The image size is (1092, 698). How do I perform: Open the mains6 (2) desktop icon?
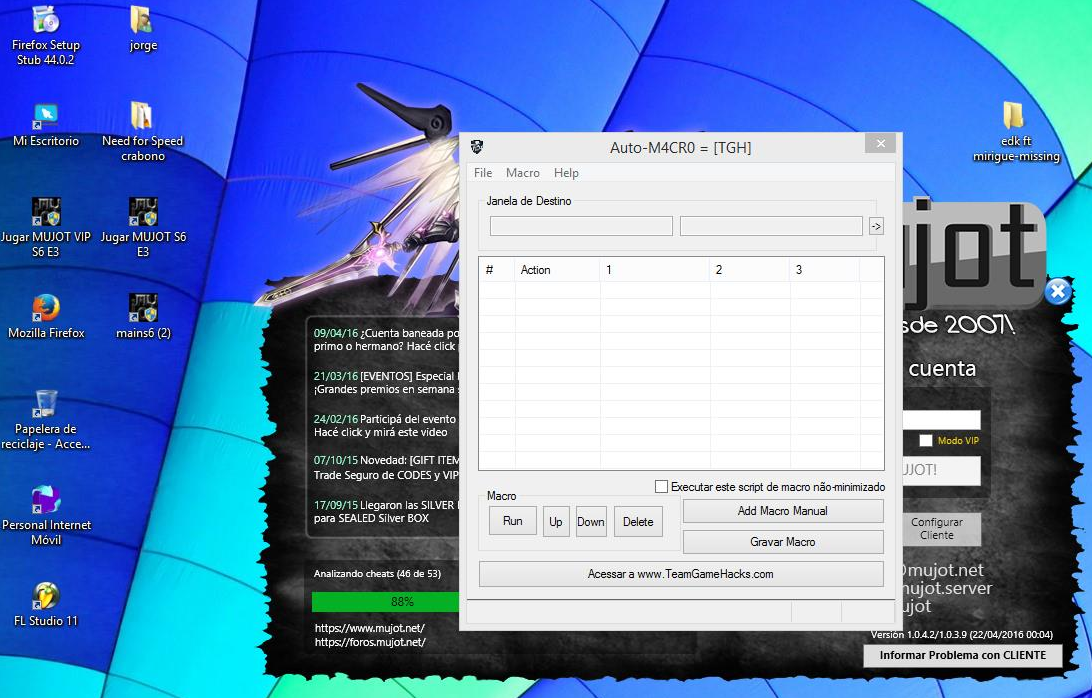(x=143, y=309)
